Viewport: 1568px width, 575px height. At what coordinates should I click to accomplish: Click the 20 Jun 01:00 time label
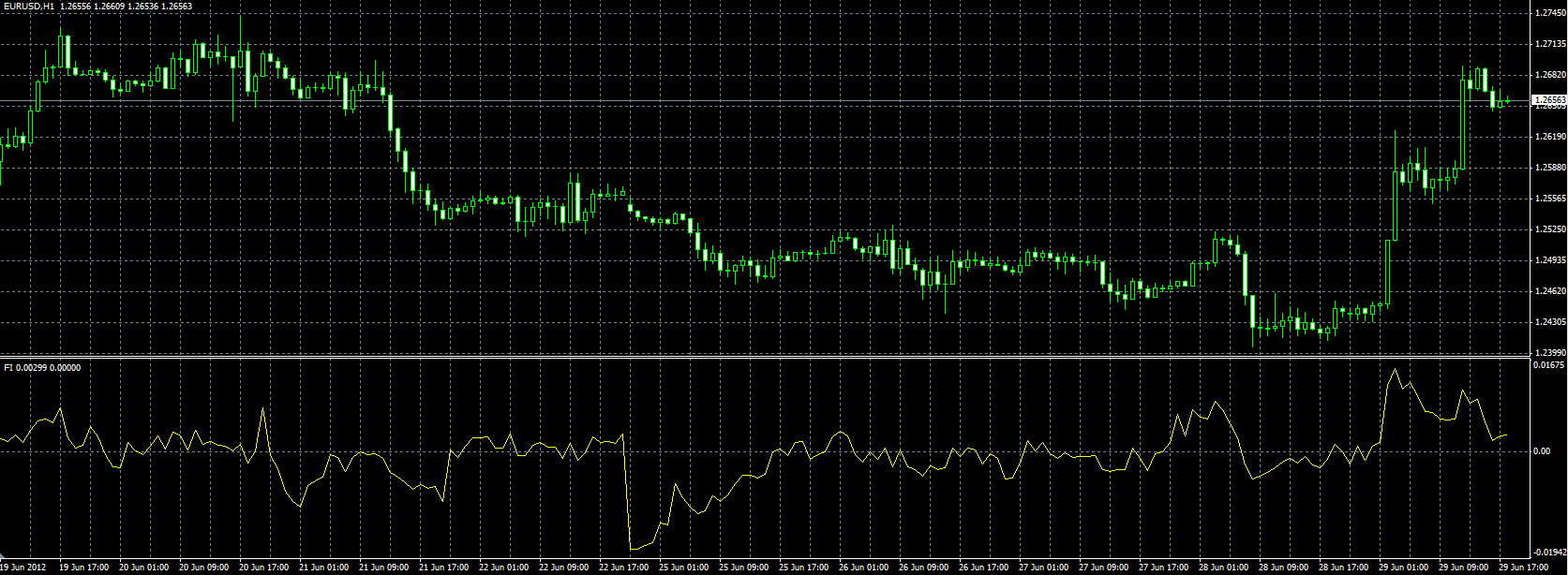(x=144, y=568)
